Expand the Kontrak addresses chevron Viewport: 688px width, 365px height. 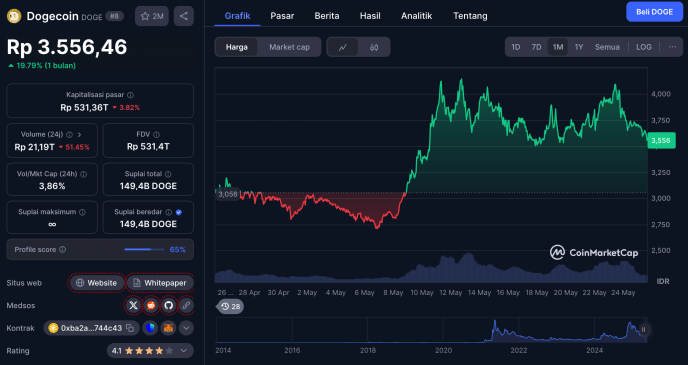pos(186,328)
